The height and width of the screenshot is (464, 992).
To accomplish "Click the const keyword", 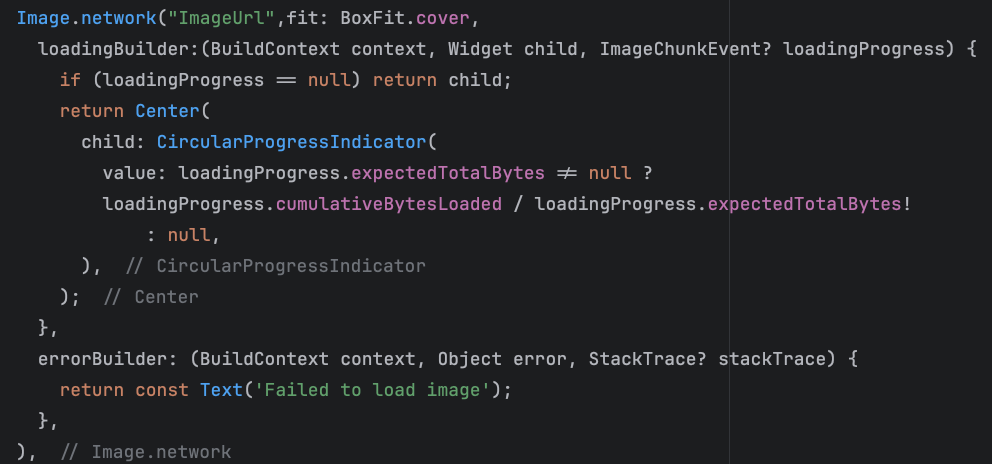I will [x=162, y=390].
